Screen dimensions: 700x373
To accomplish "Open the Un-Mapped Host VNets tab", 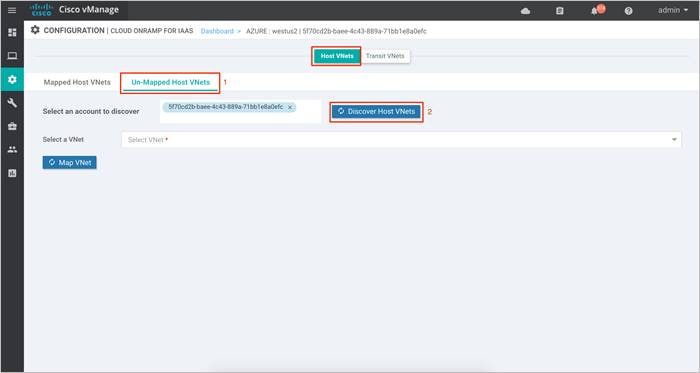I will click(171, 83).
